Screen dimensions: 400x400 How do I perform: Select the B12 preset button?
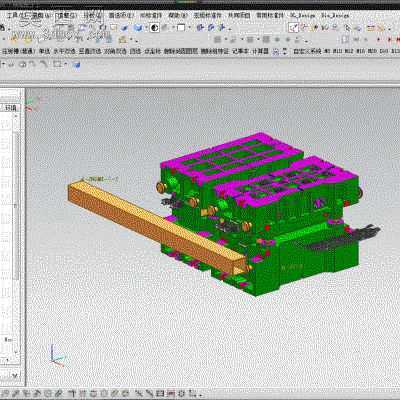(x=349, y=51)
